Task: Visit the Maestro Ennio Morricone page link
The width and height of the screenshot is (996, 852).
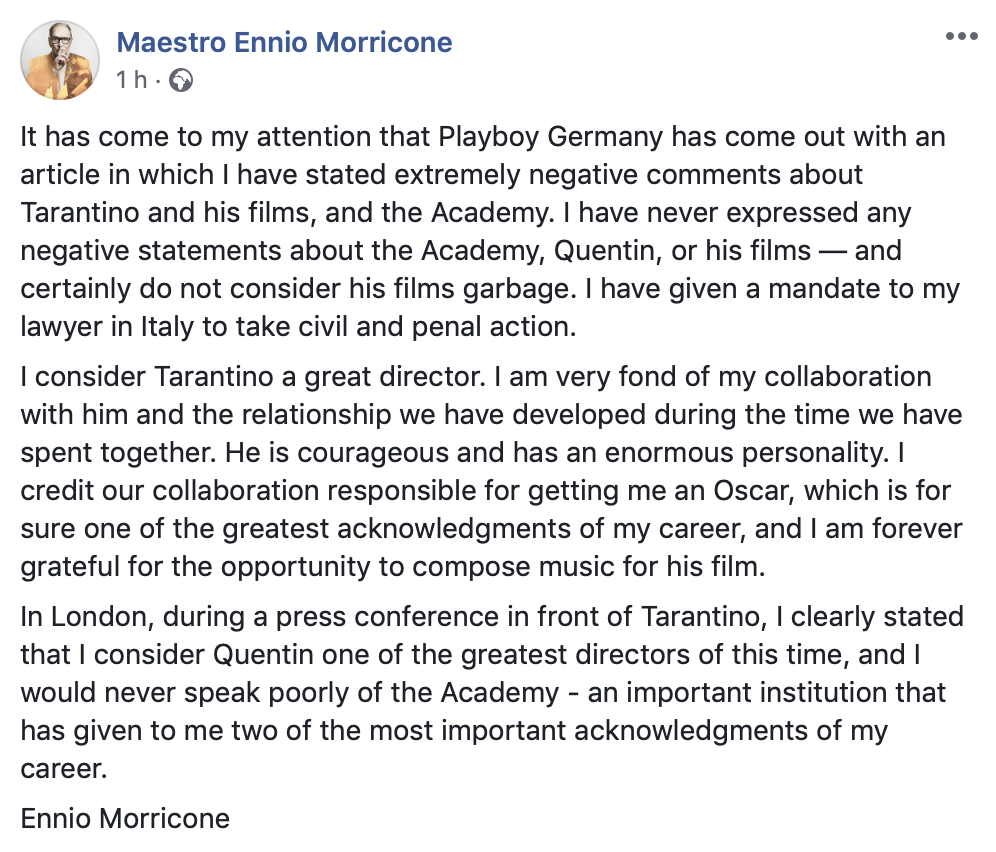Action: coord(285,43)
